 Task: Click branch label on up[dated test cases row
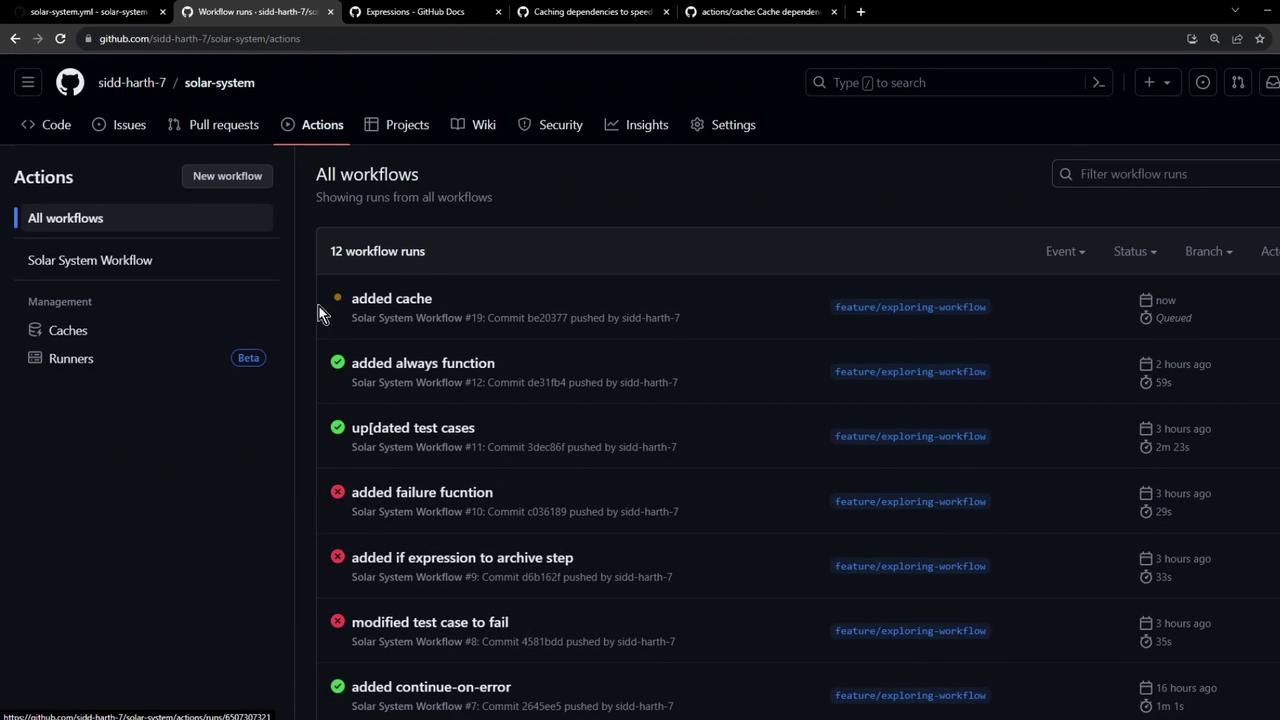(910, 436)
